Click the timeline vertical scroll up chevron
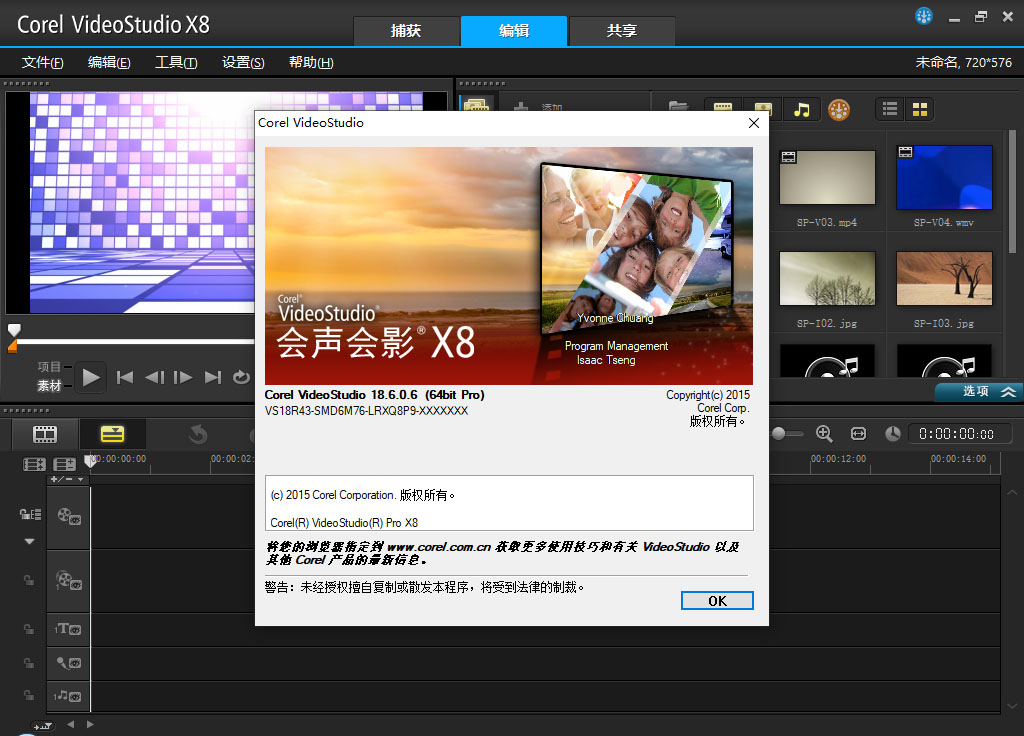This screenshot has height=736, width=1024. tap(1012, 492)
